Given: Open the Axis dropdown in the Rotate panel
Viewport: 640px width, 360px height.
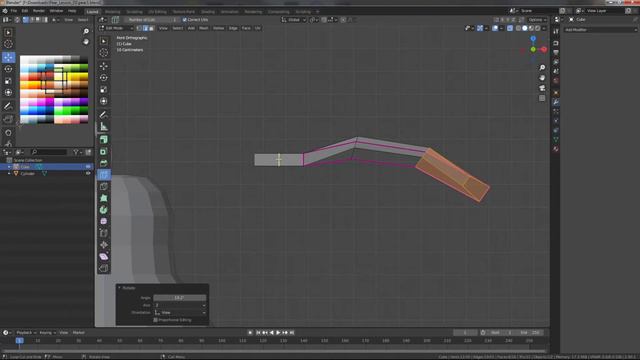Looking at the screenshot, I should (180, 305).
